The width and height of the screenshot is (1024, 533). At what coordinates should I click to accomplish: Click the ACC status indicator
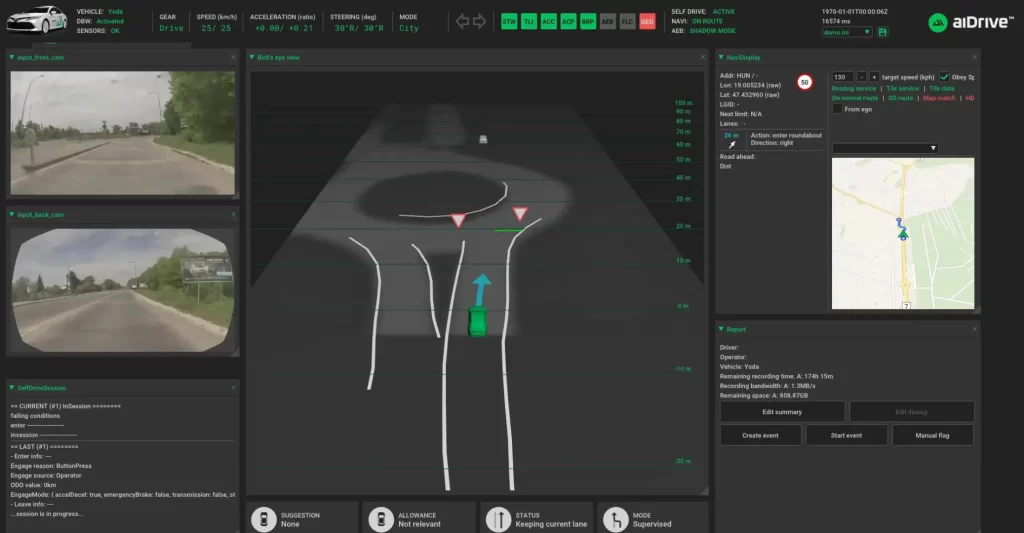tap(549, 21)
